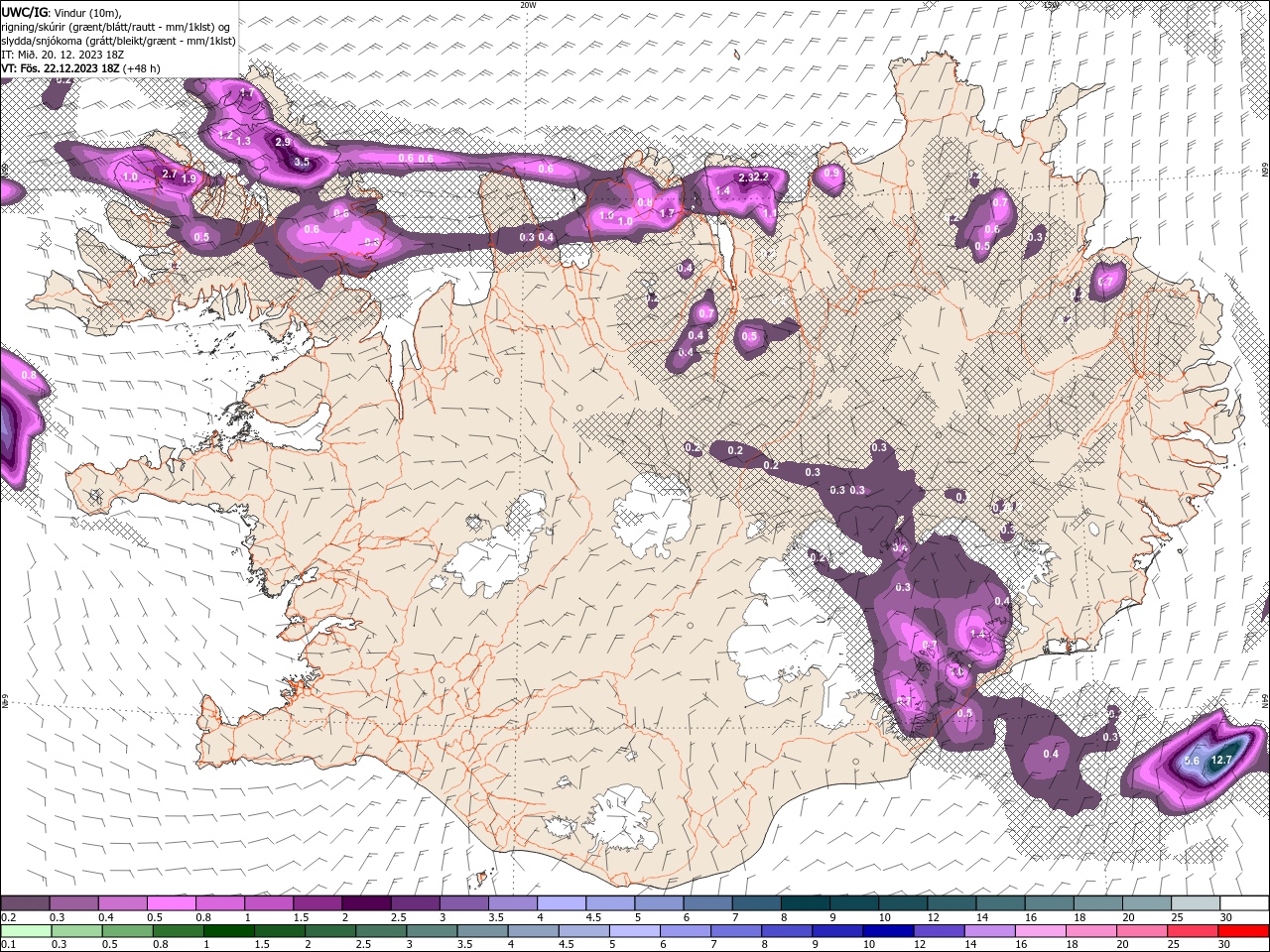Image resolution: width=1270 pixels, height=952 pixels.
Task: Click the "0.1" label in the lower legend
Action: click(8, 944)
